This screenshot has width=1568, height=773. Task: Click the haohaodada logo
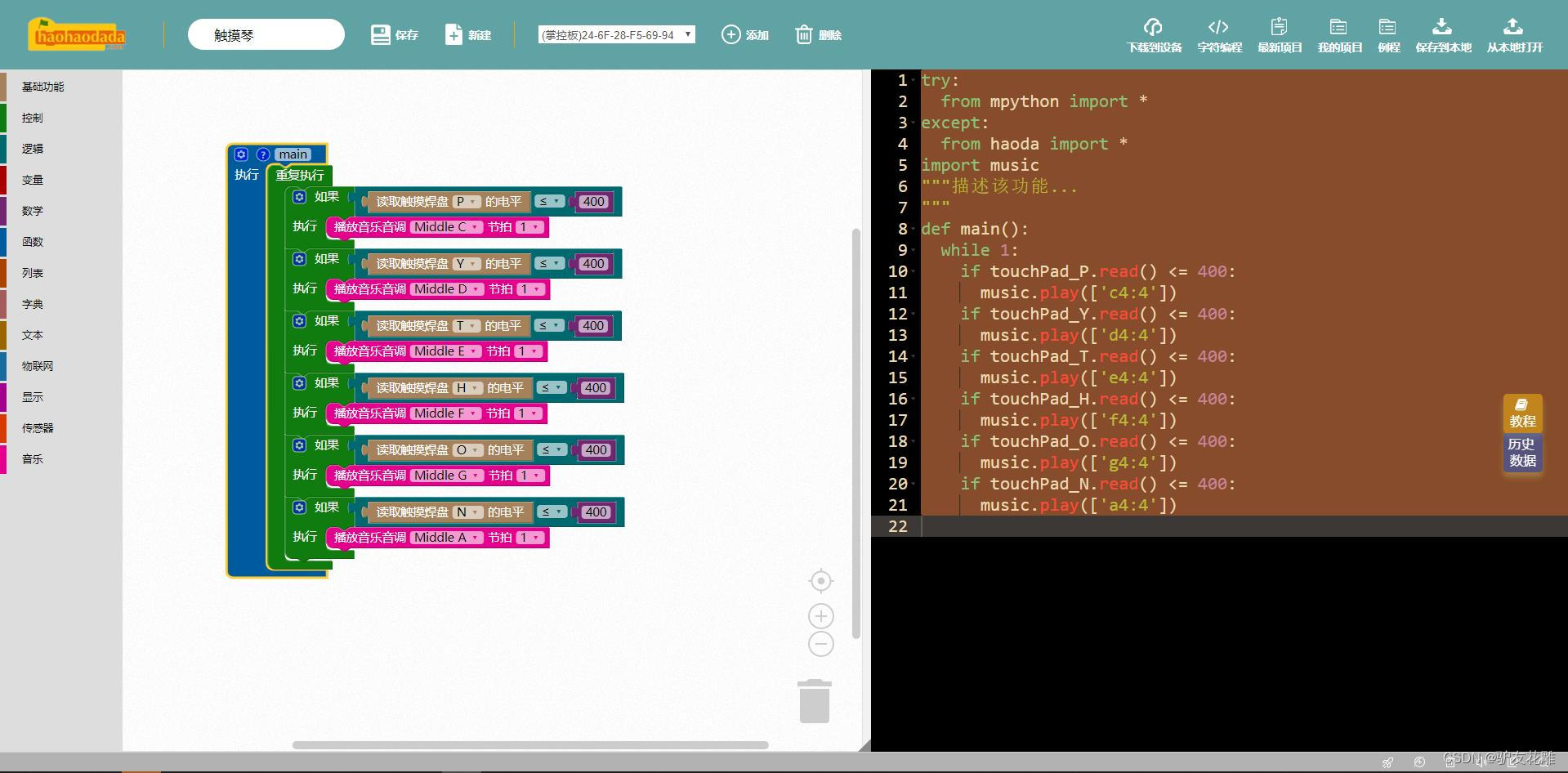tap(77, 35)
